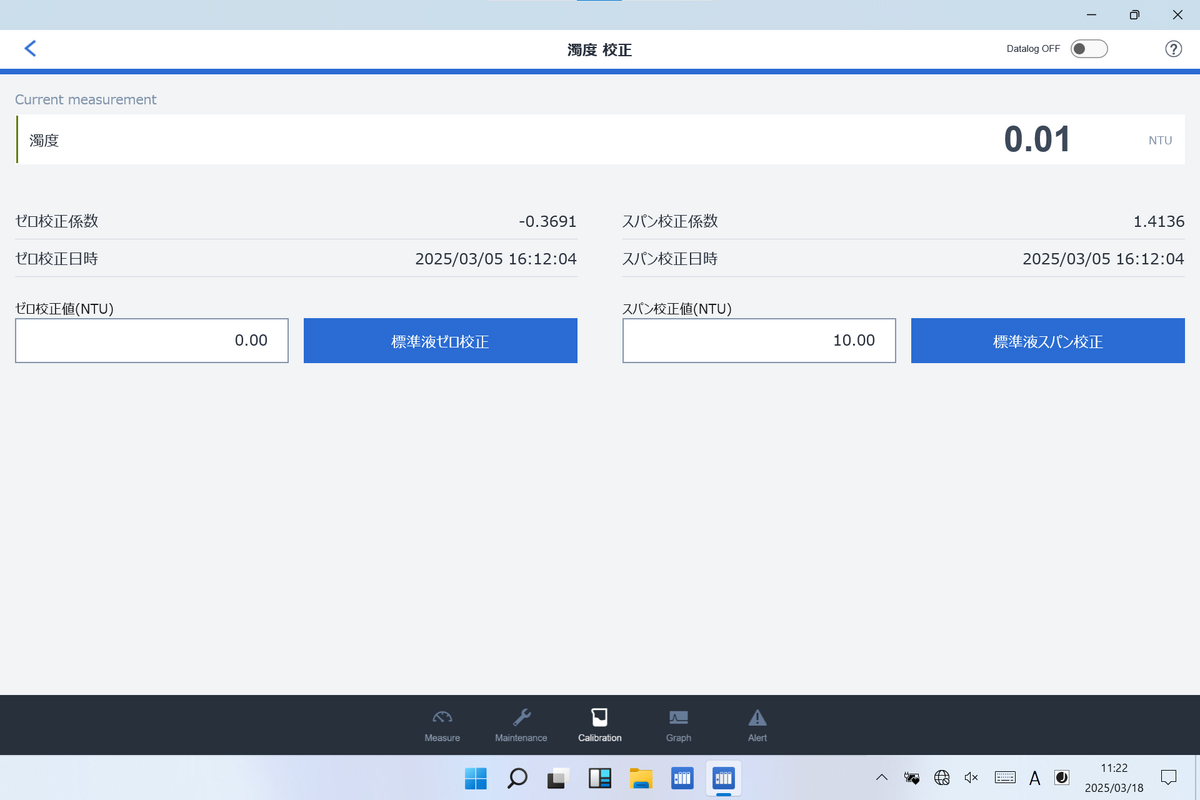Click the touch keyboard tray icon
The height and width of the screenshot is (800, 1200).
pos(1005,778)
